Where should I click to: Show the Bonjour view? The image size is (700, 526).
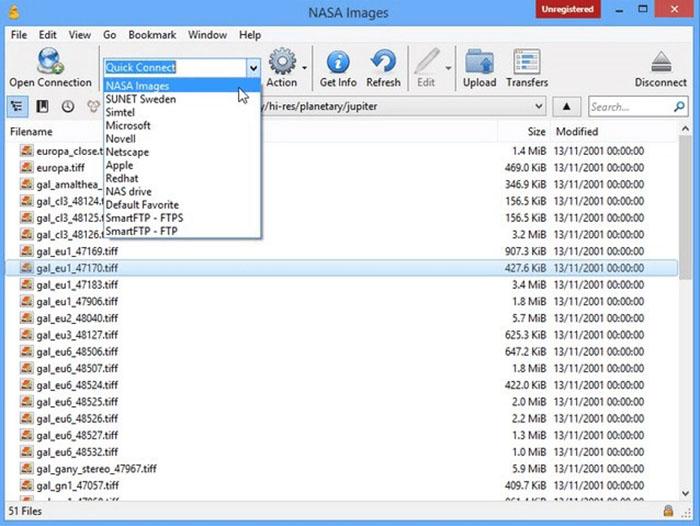pos(93,106)
